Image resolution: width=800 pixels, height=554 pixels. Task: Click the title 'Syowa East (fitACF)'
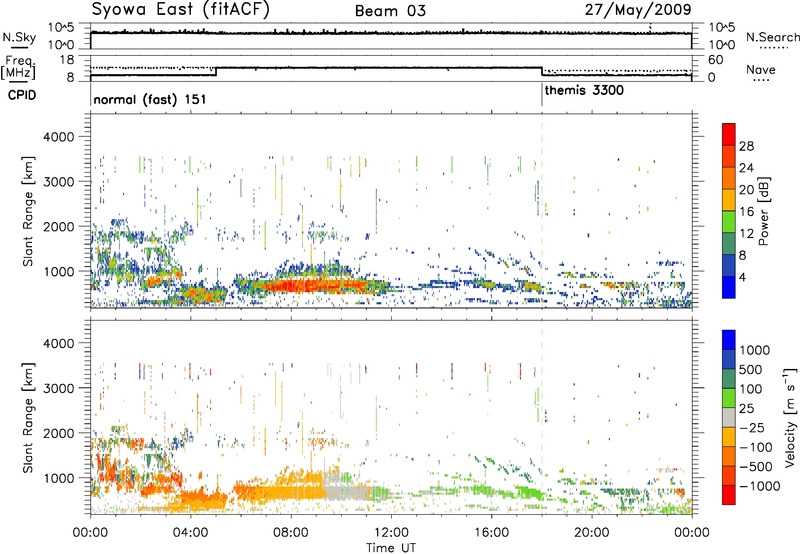coord(181,9)
